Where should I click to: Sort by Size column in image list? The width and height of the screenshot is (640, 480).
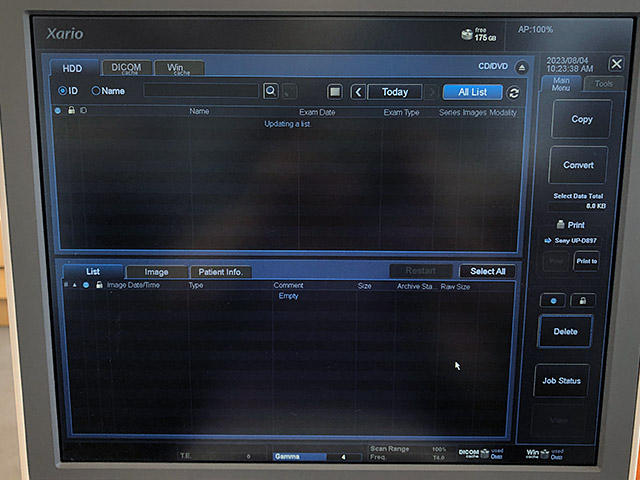pos(364,286)
